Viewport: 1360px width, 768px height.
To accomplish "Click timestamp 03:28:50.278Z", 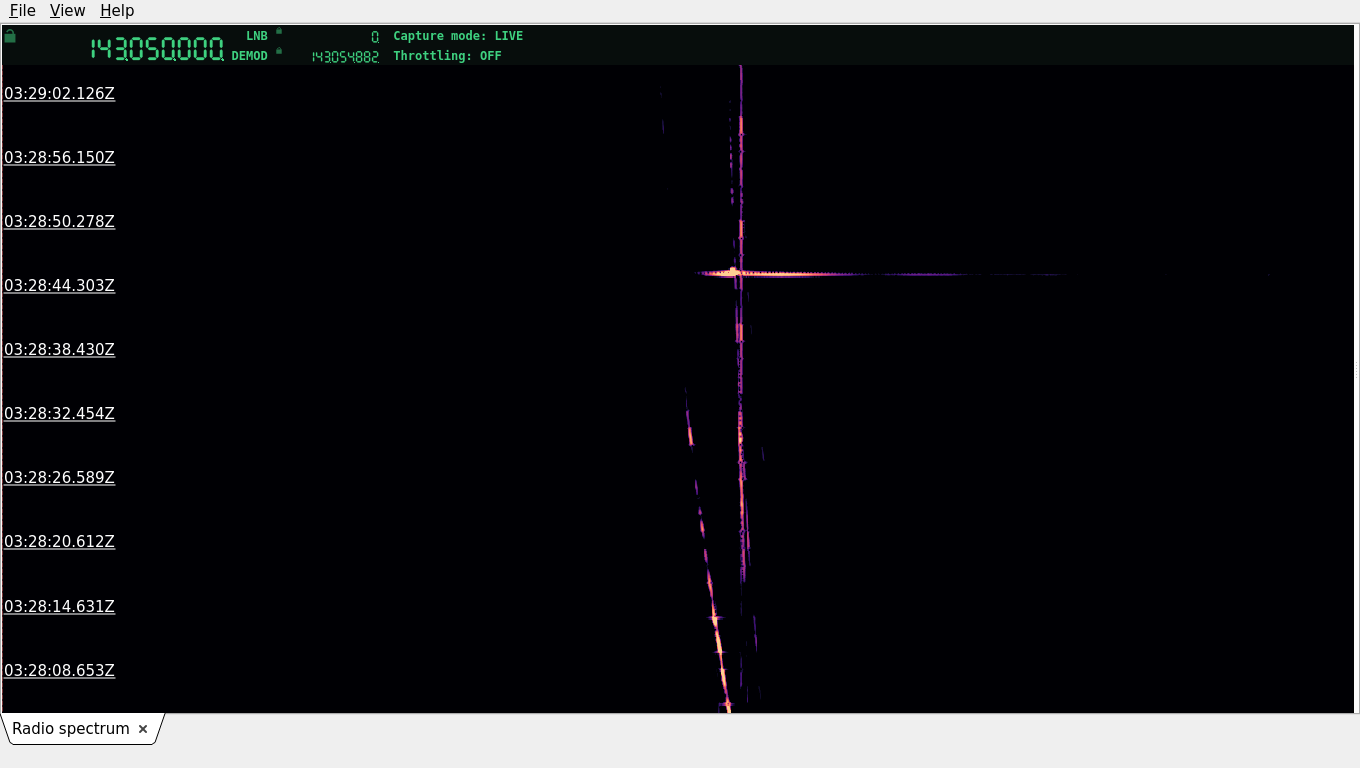I will pos(60,221).
